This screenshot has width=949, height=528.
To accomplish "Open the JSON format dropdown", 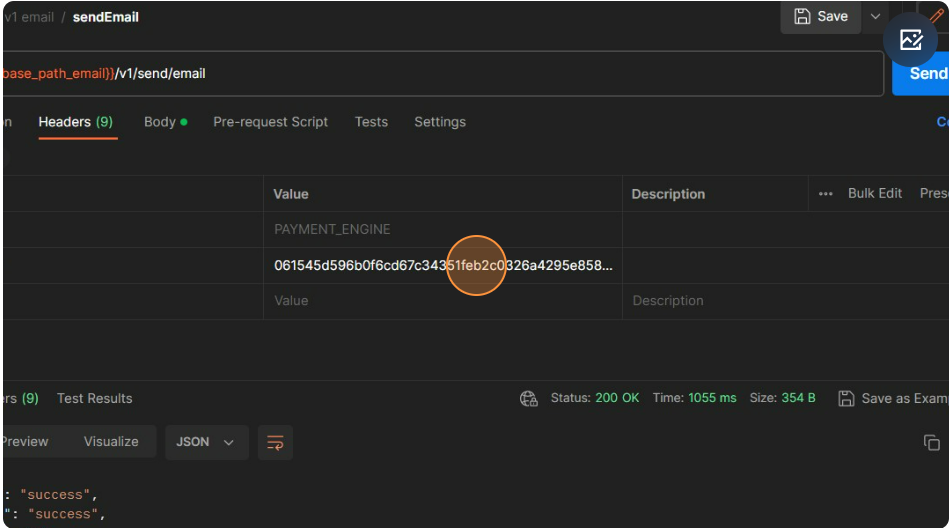I will (205, 442).
